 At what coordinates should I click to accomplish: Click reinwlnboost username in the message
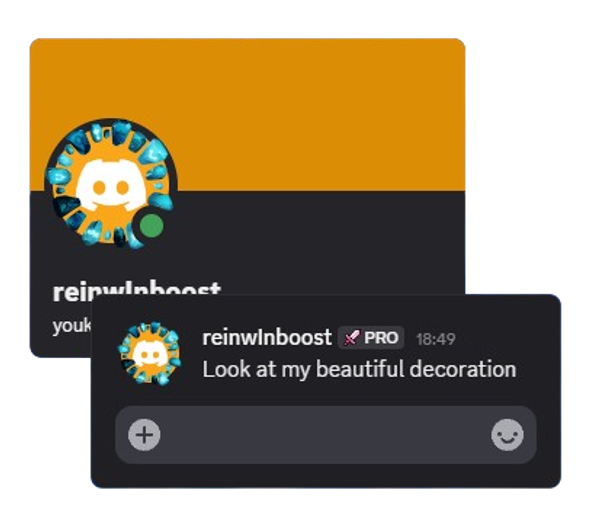[267, 338]
